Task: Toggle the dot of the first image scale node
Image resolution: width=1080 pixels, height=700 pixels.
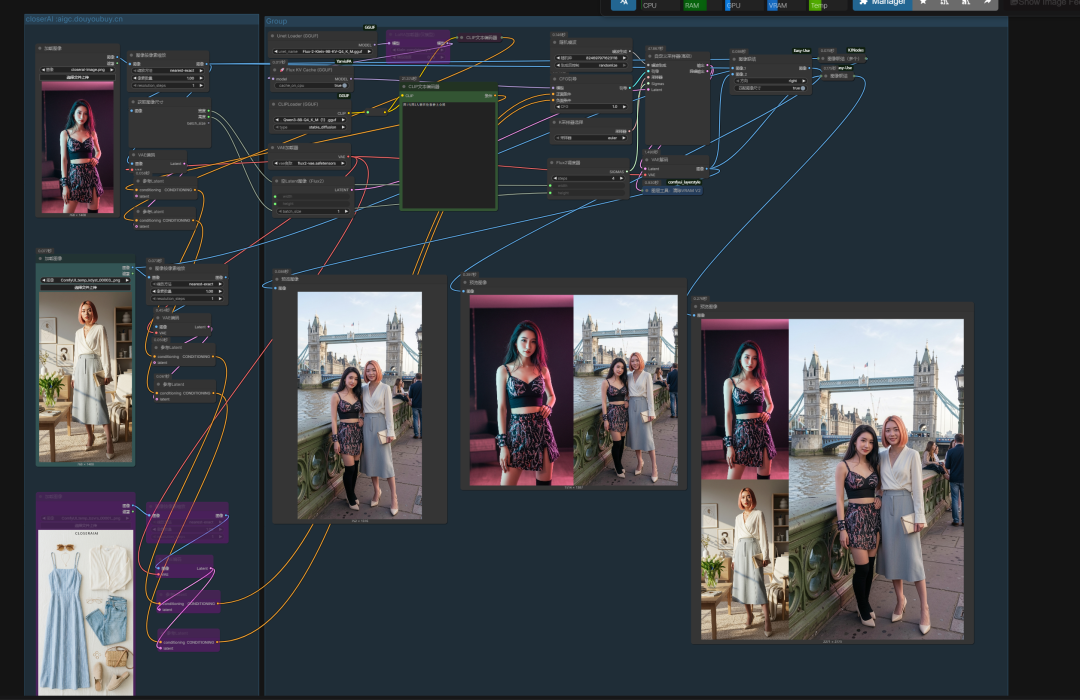Action: pyautogui.click(x=132, y=55)
